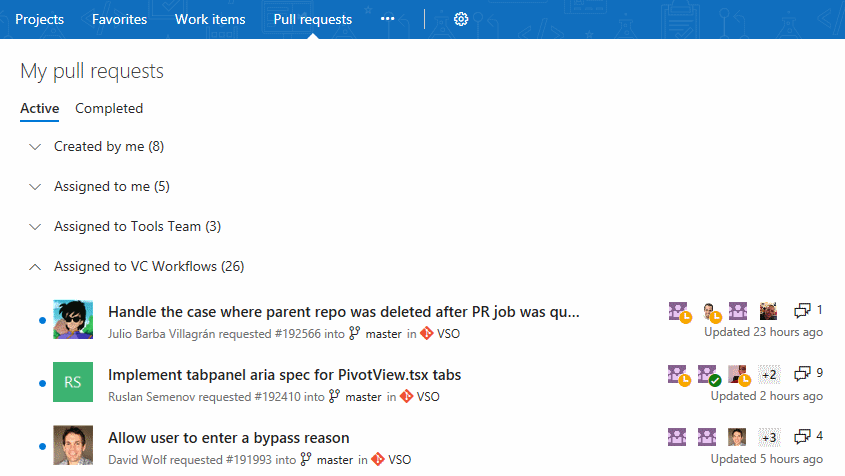Image resolution: width=845 pixels, height=476 pixels.
Task: Click comment icon on parent repo pull request
Action: click(802, 311)
